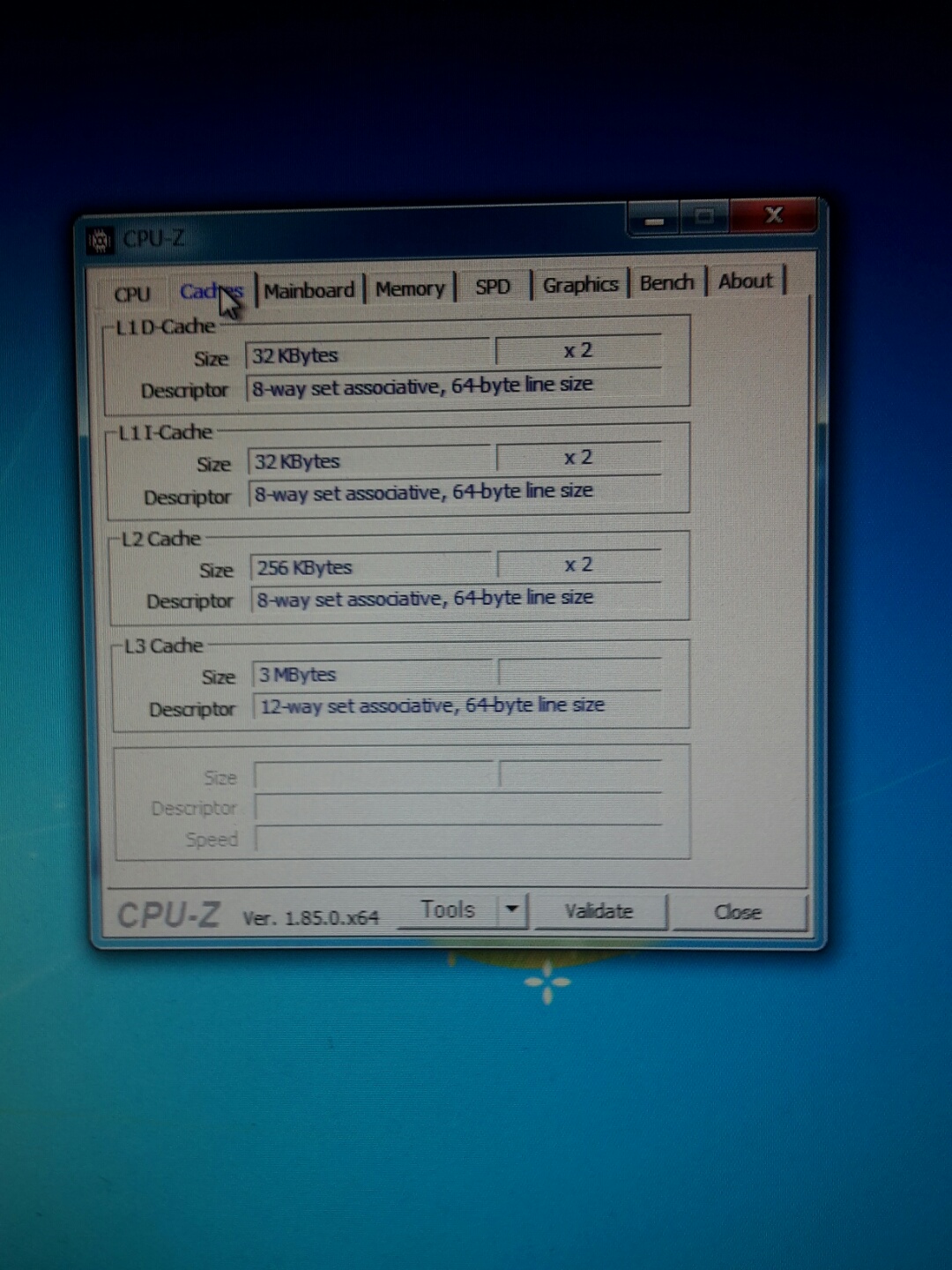Viewport: 952px width, 1270px height.
Task: Click the L2 Cache descriptor field
Action: click(x=457, y=598)
